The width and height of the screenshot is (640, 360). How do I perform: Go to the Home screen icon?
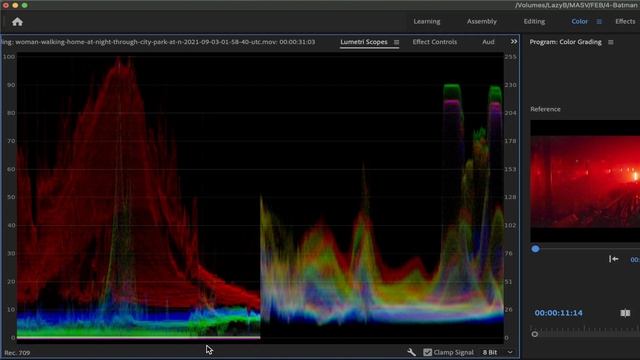click(17, 22)
